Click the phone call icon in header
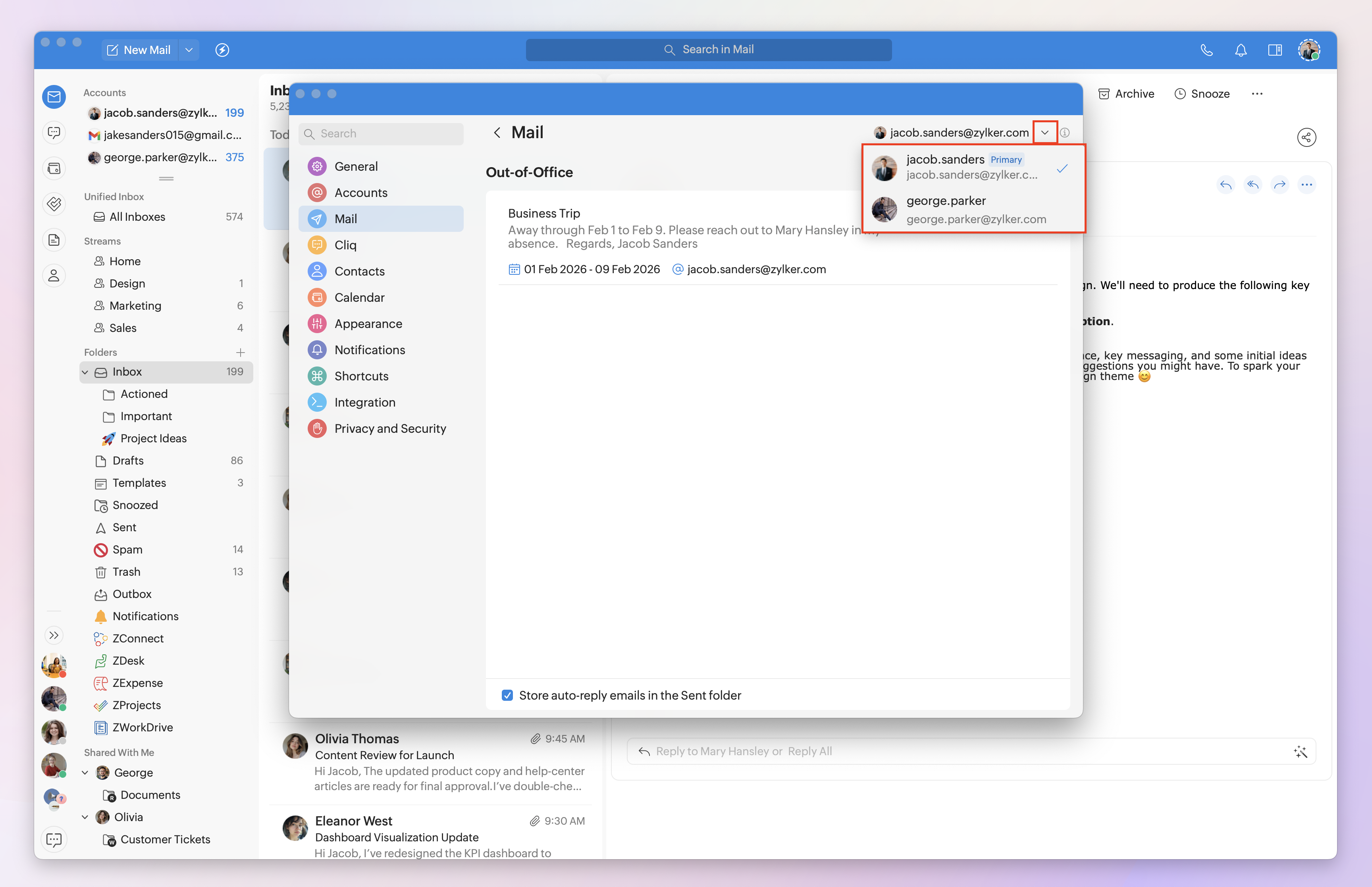This screenshot has width=1372, height=887. pyautogui.click(x=1206, y=50)
